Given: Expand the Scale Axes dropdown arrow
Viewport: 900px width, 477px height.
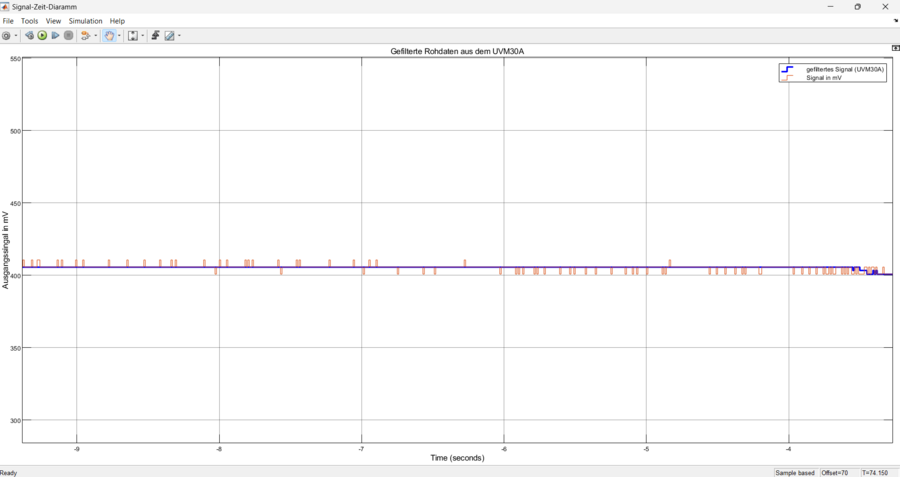Looking at the screenshot, I should [x=142, y=36].
